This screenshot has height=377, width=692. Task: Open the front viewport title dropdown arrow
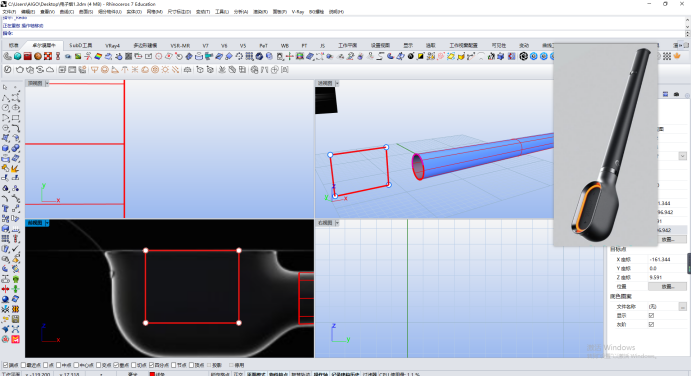pyautogui.click(x=47, y=223)
